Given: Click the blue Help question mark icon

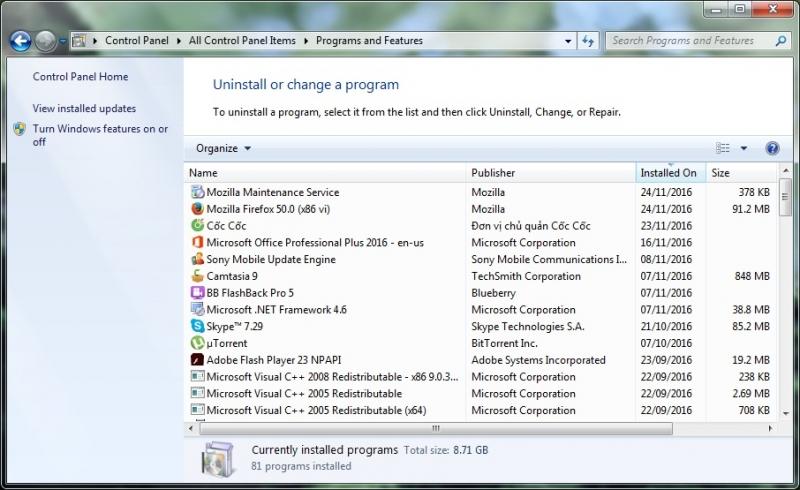Looking at the screenshot, I should click(772, 148).
